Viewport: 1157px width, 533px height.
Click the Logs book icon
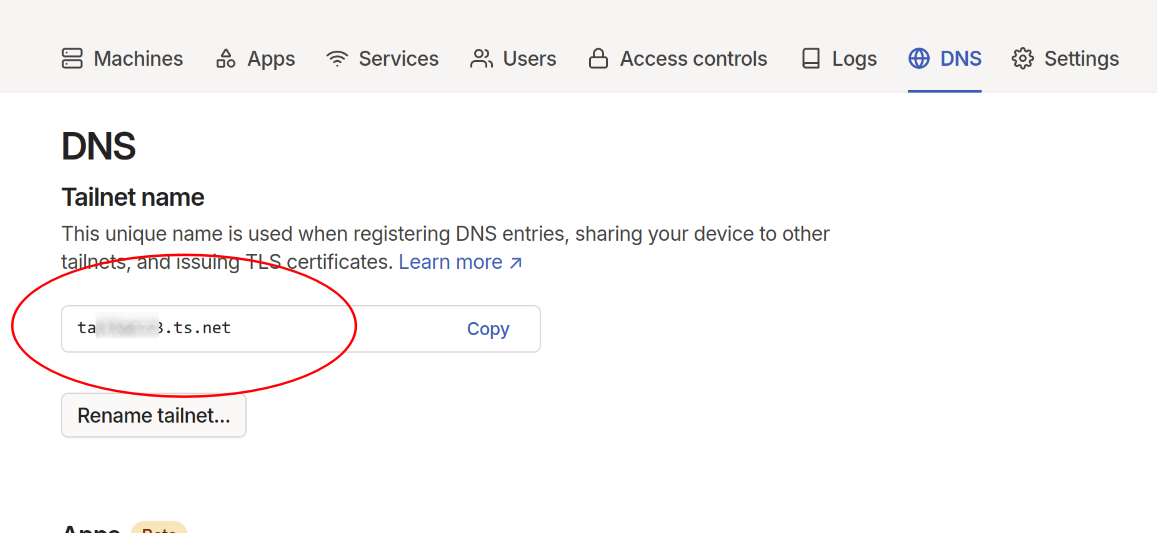point(811,59)
